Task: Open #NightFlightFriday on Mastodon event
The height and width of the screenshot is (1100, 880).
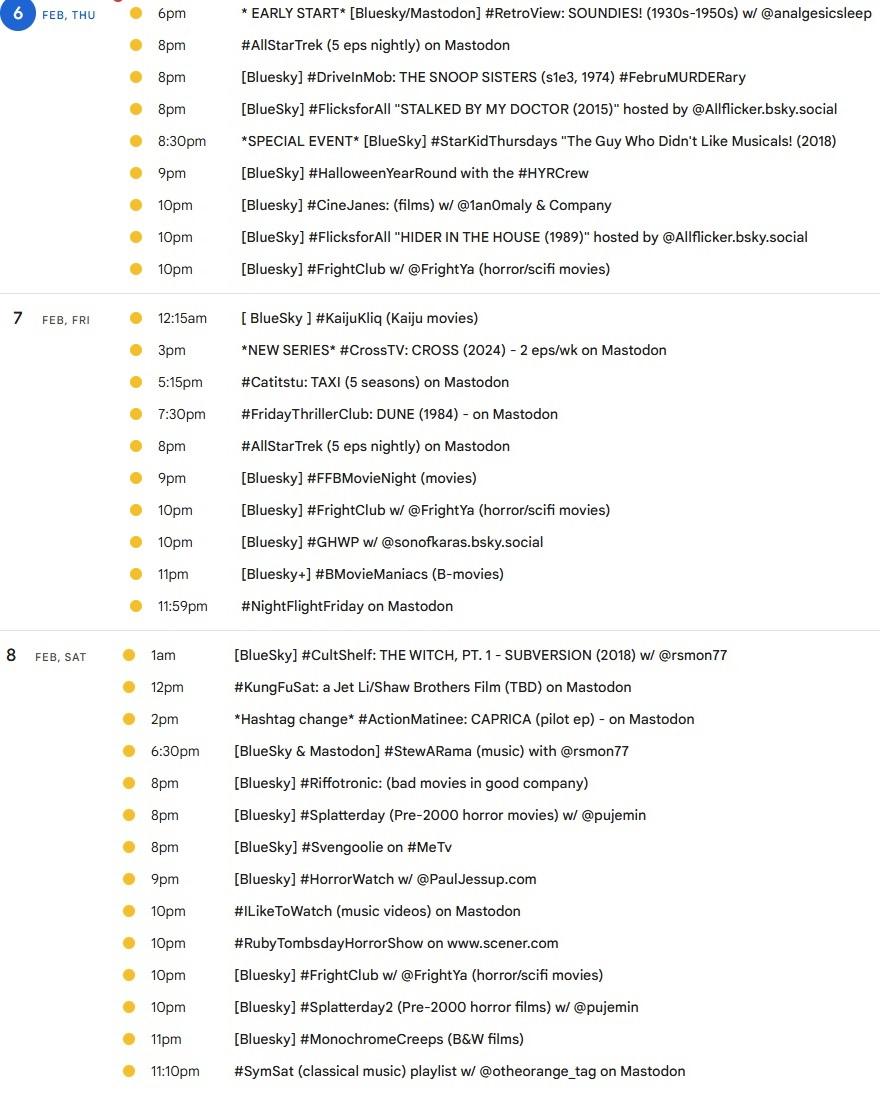Action: click(x=347, y=606)
